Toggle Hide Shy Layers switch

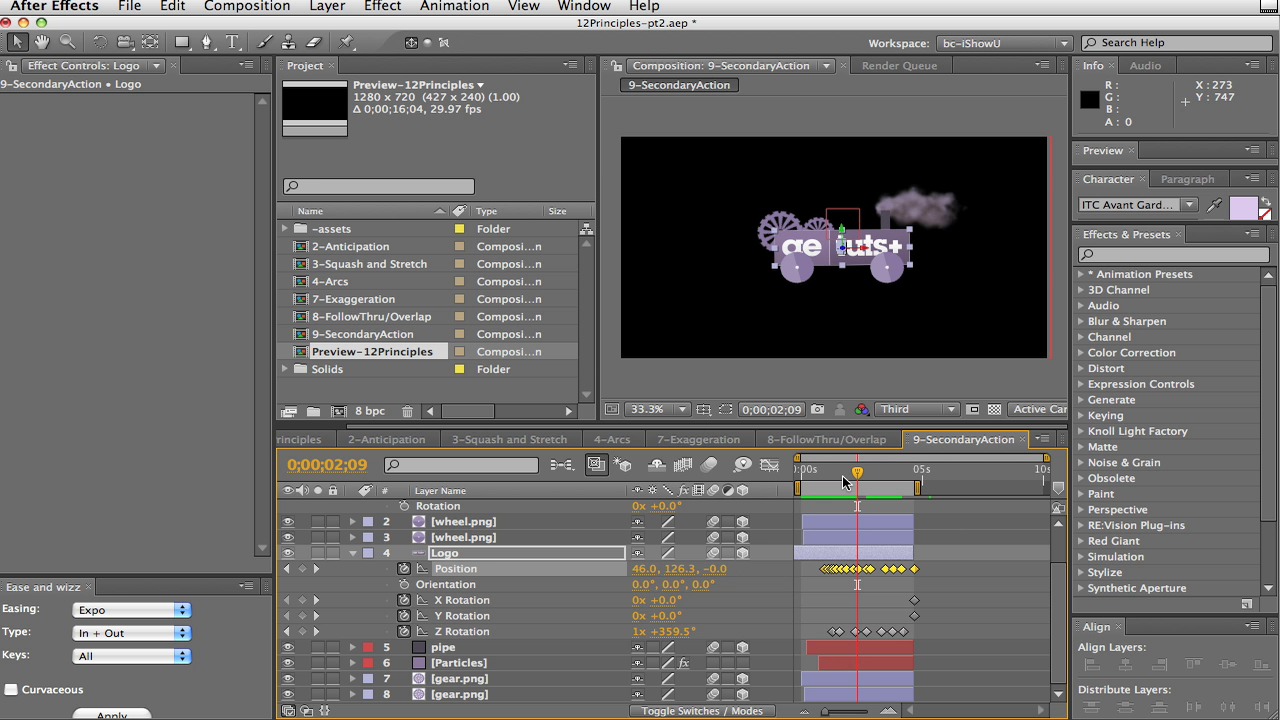(x=657, y=465)
